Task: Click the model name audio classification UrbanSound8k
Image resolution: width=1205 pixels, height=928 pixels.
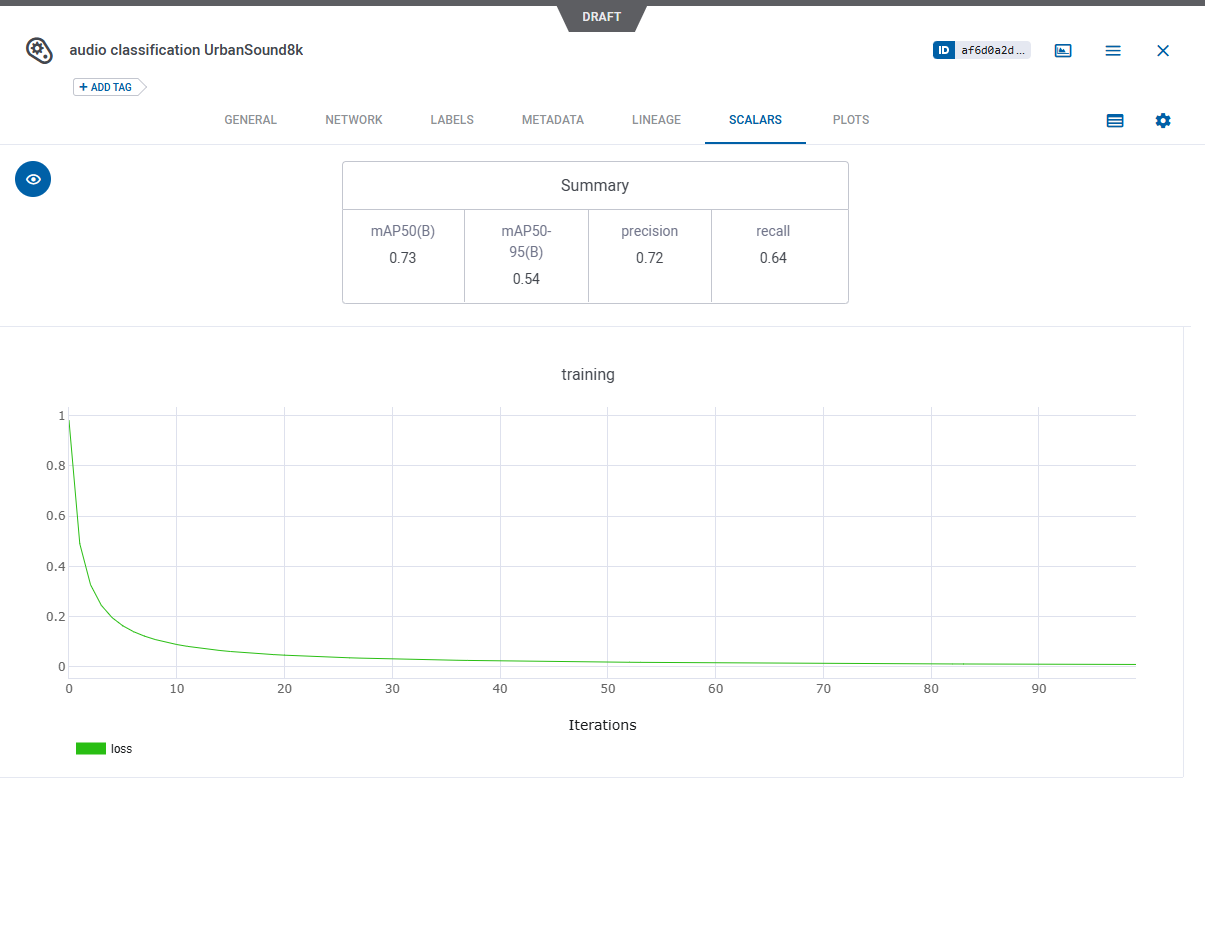Action: coord(186,50)
